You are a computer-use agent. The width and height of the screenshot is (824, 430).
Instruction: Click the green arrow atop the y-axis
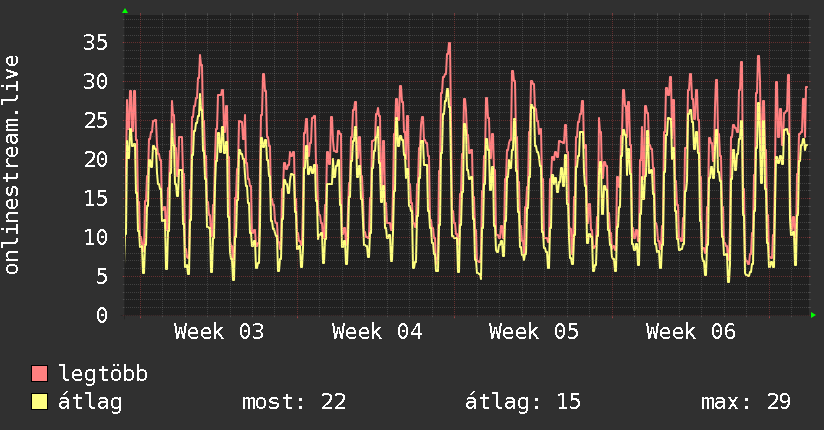pos(125,11)
